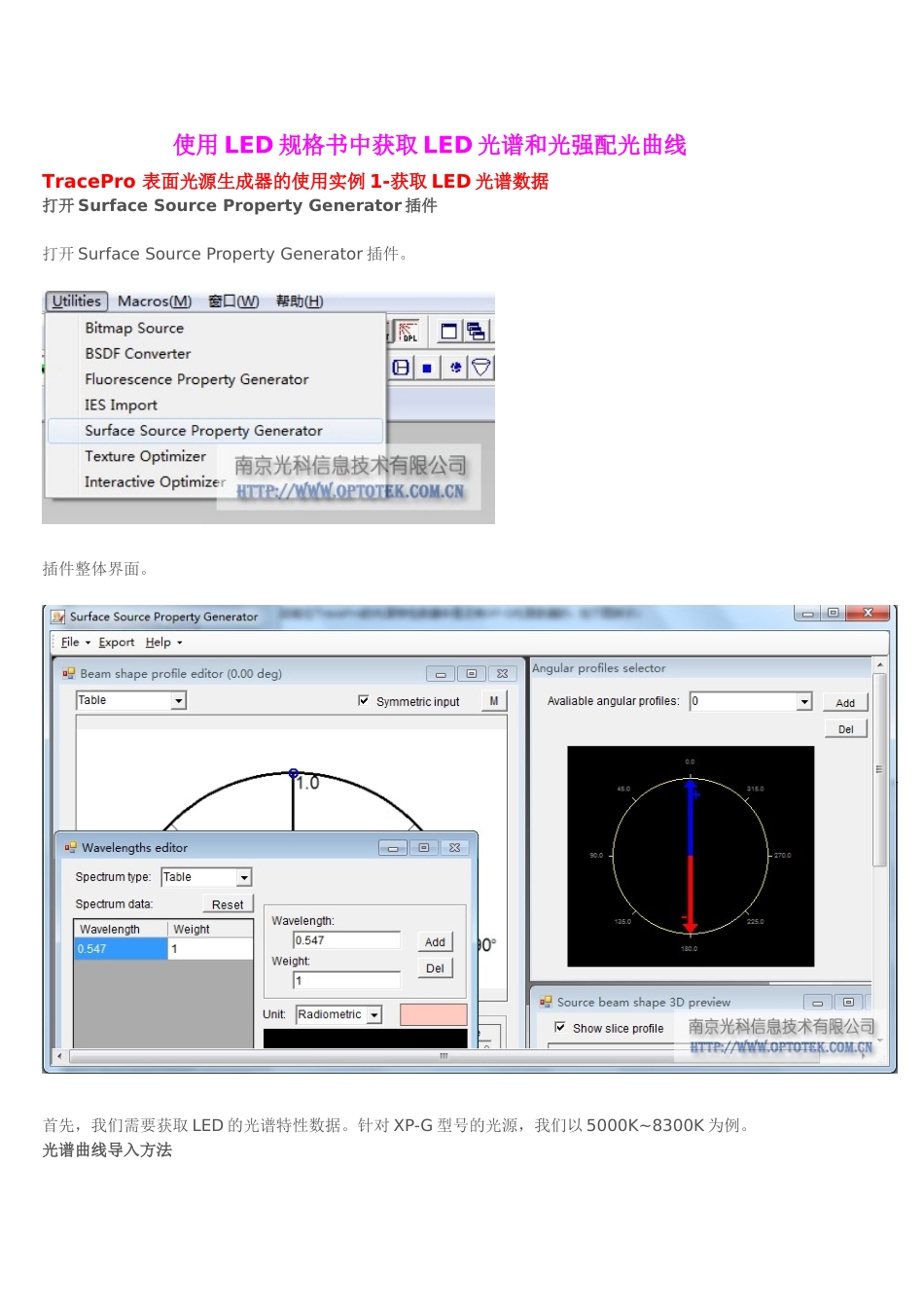Image resolution: width=924 pixels, height=1307 pixels.
Task: Click the cascade windows toolbar icon
Action: click(476, 332)
